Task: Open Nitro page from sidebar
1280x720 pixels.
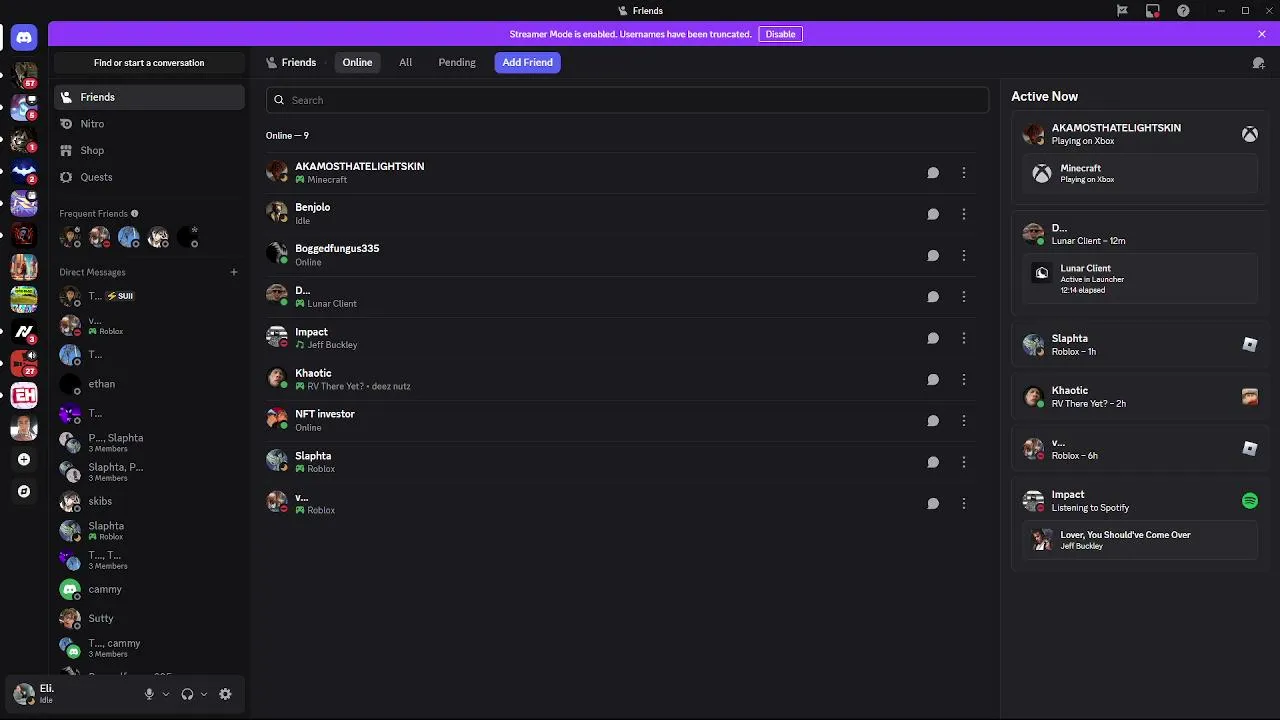Action: [149, 124]
